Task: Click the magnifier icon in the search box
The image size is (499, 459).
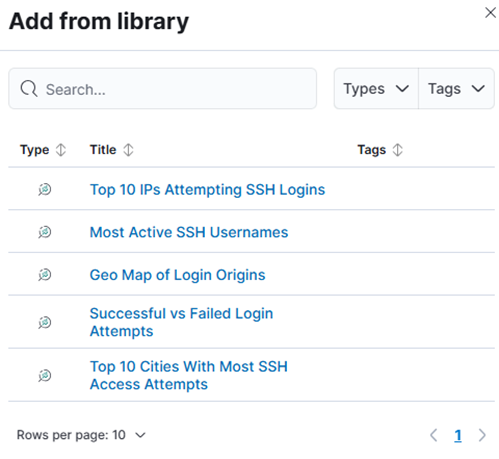Action: pyautogui.click(x=29, y=89)
